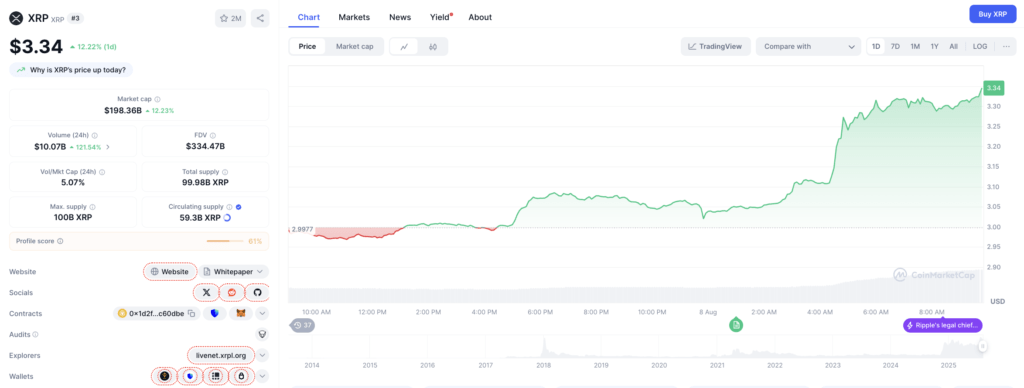Expand more Contracts with chevron
Screen dimensions: 1024x388
pyautogui.click(x=262, y=314)
